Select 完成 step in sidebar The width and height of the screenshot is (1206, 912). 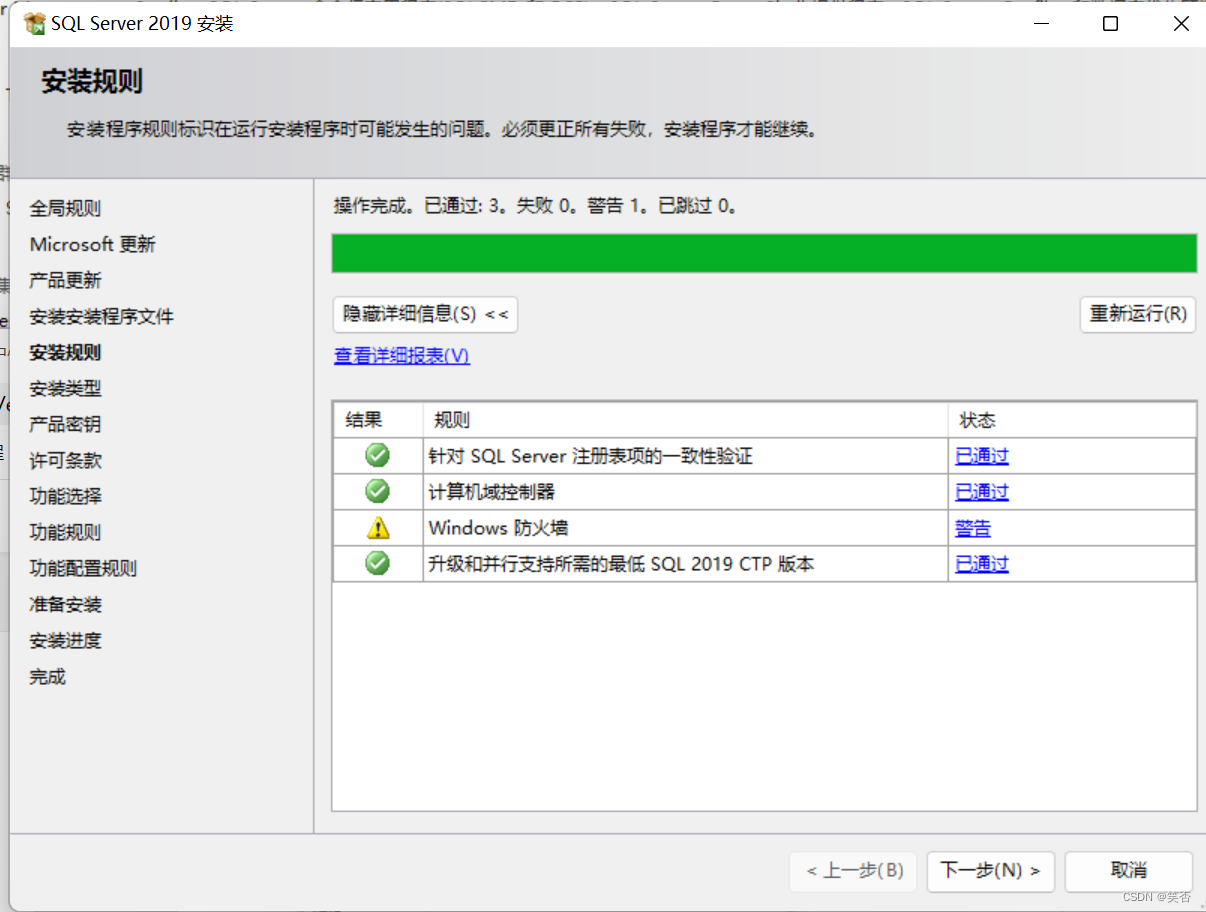click(47, 676)
